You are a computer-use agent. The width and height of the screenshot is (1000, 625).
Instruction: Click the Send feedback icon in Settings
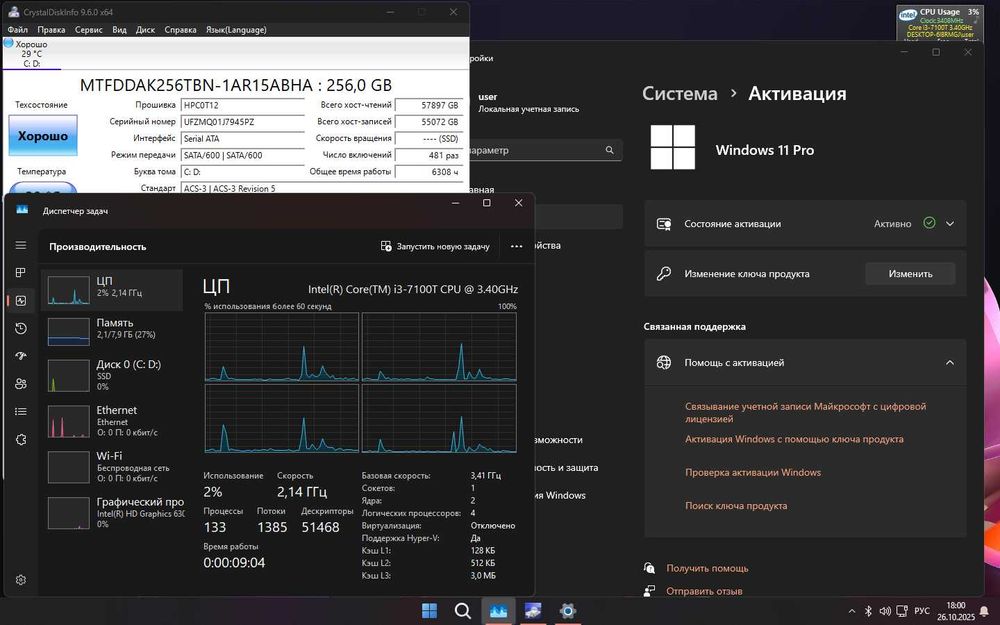649,591
